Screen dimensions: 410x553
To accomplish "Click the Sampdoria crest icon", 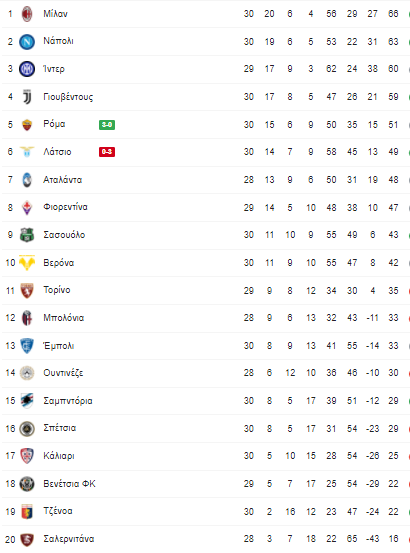I will click(x=27, y=401).
